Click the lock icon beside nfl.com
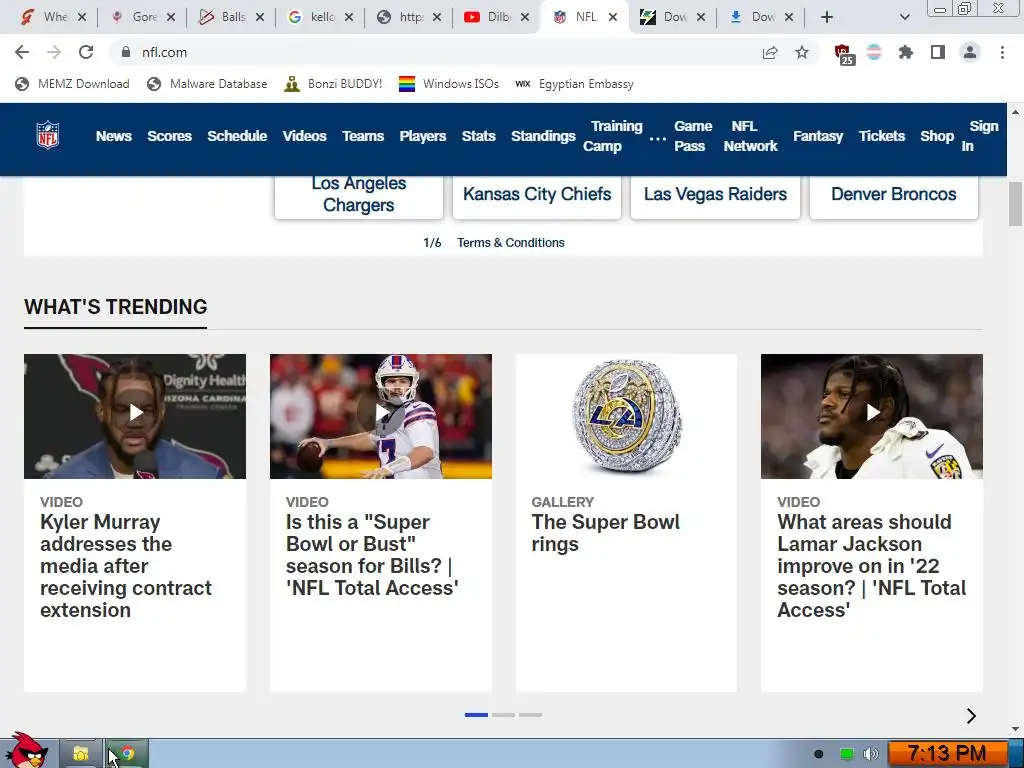 126,52
